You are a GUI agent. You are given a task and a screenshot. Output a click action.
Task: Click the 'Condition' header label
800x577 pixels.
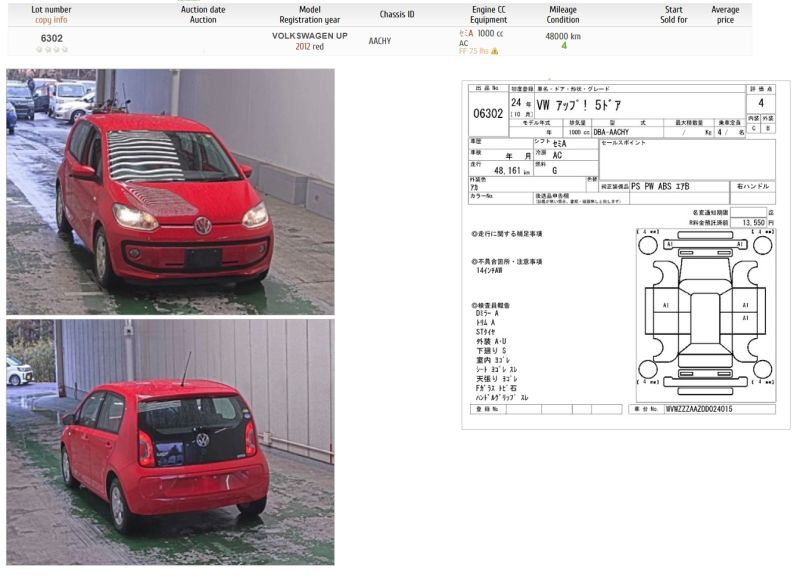click(x=563, y=20)
